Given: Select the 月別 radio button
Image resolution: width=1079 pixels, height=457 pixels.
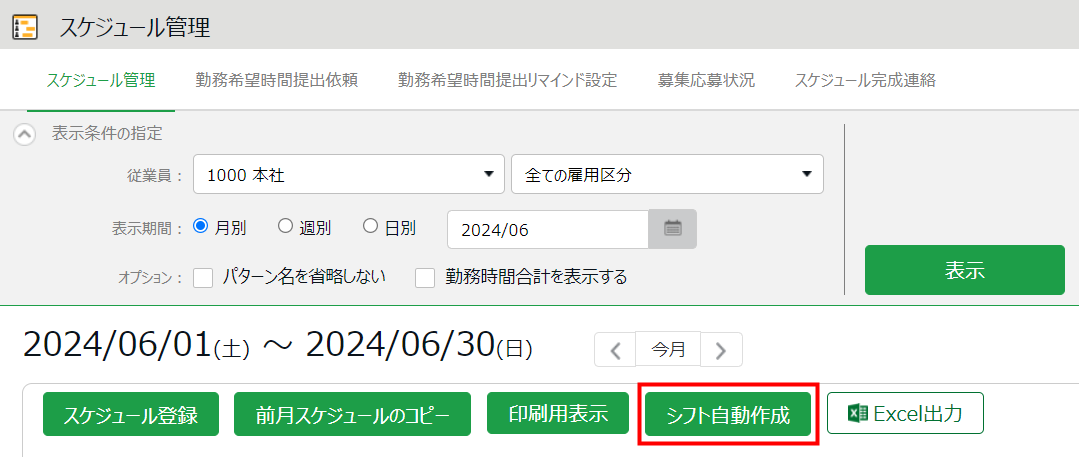Looking at the screenshot, I should point(199,227).
